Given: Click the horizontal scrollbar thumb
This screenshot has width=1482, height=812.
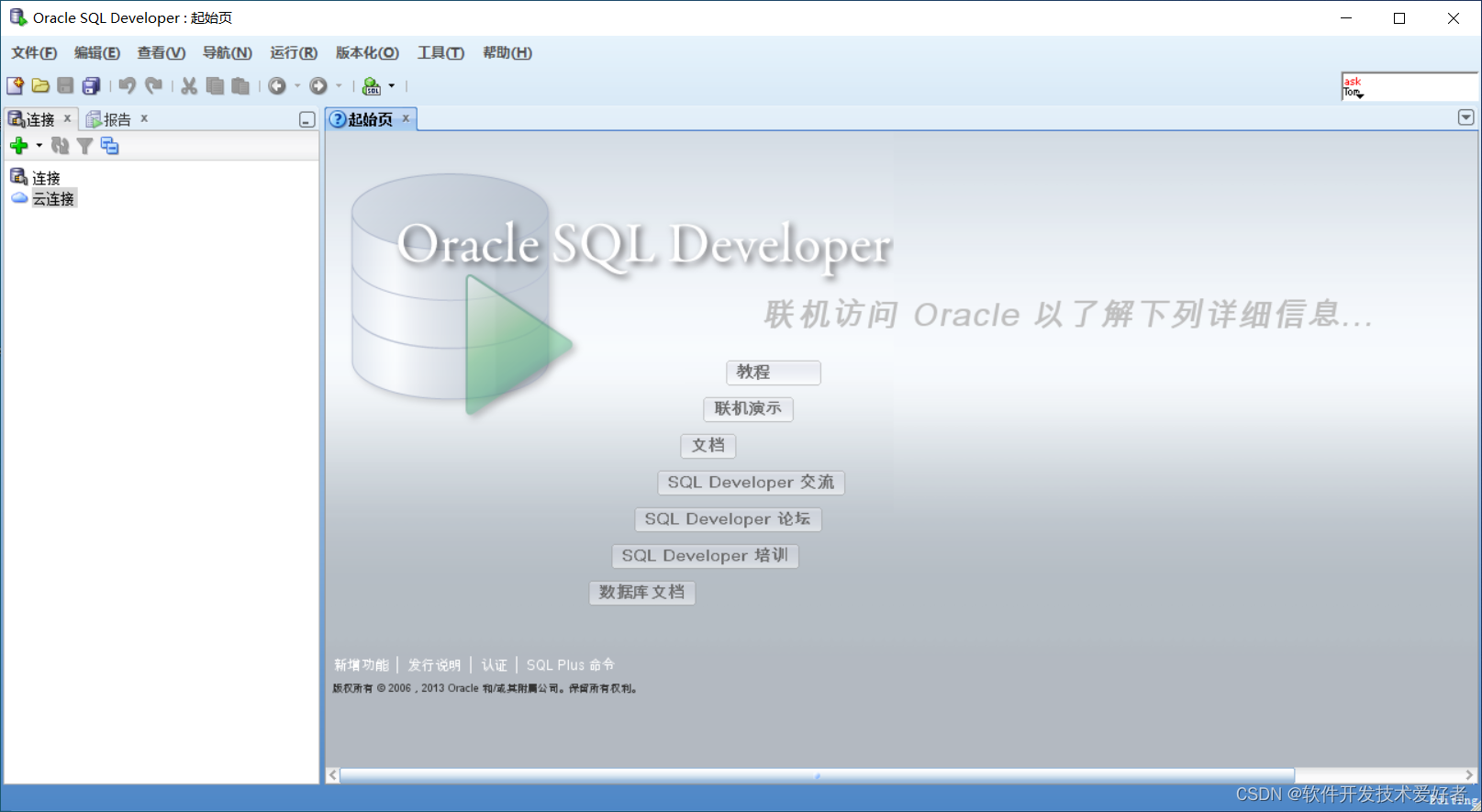Looking at the screenshot, I should (817, 775).
